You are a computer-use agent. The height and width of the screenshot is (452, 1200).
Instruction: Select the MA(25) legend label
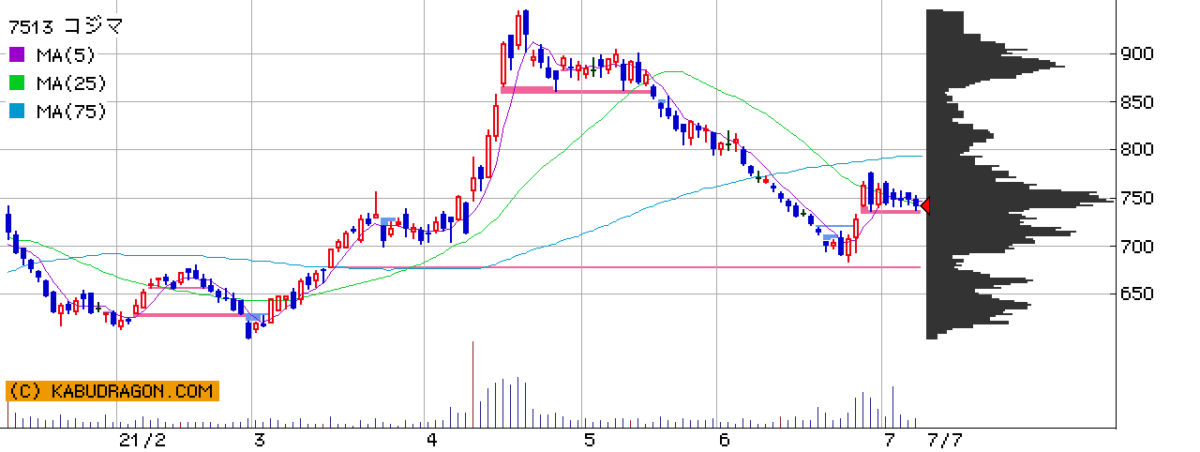tap(71, 83)
